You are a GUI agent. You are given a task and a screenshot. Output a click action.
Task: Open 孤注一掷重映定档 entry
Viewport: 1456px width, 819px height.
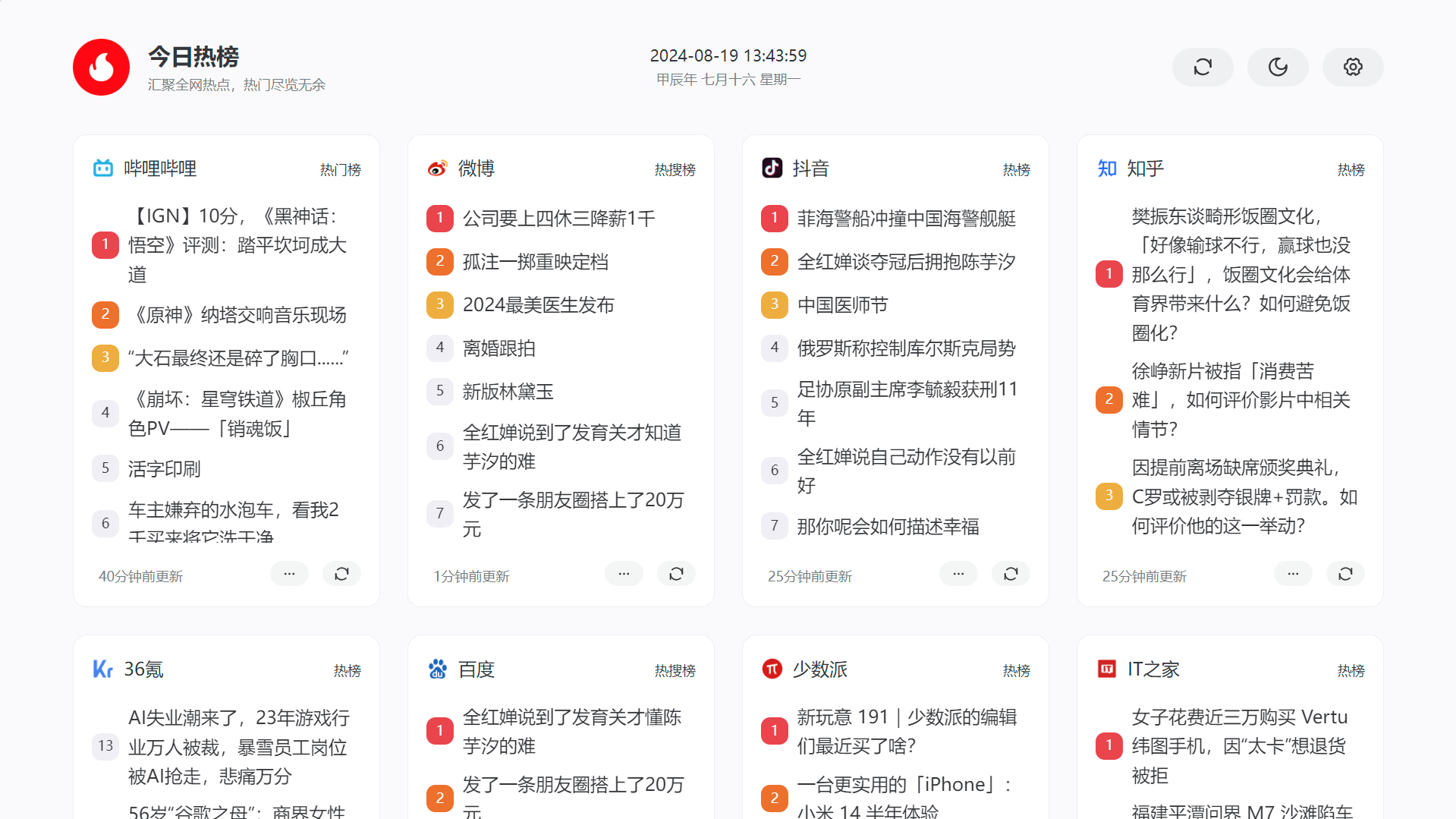536,262
